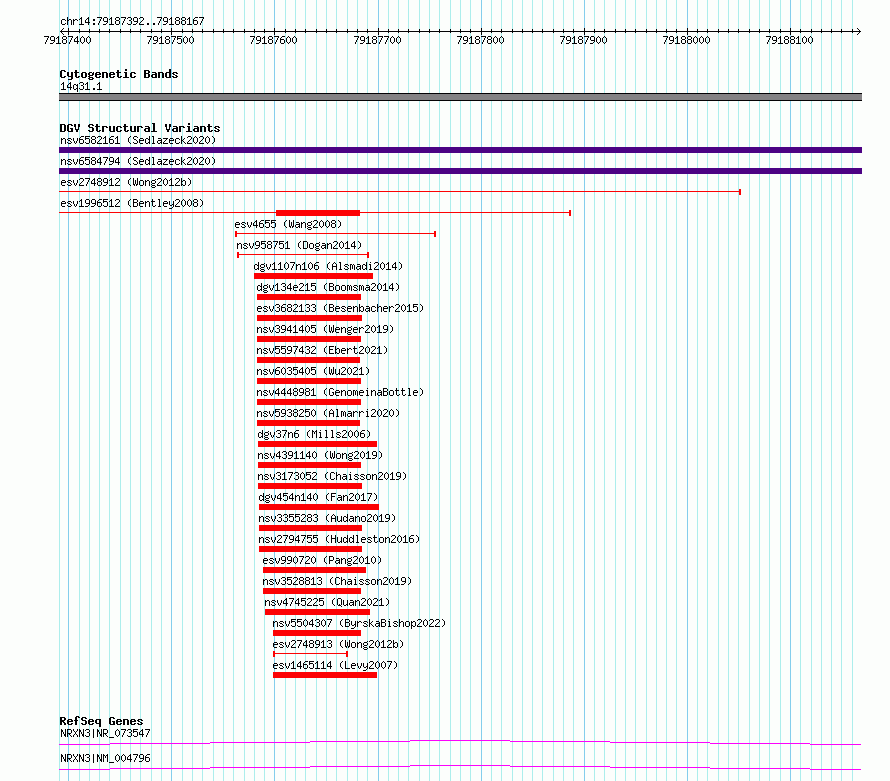Open variant nsv3941405 (Wenger2019)
Image resolution: width=890 pixels, height=781 pixels.
(x=325, y=329)
